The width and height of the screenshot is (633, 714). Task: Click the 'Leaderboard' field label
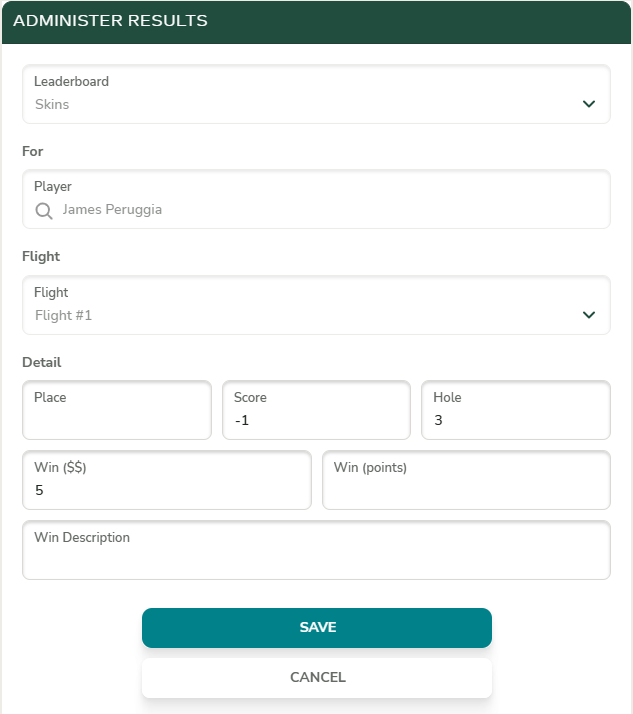(71, 81)
